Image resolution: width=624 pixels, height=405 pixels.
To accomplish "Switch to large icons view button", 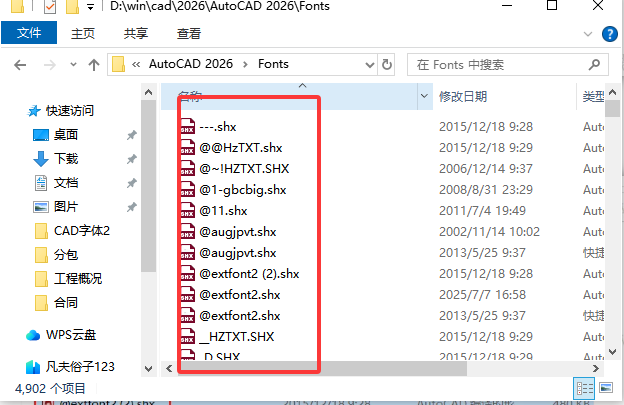I will coord(606,387).
